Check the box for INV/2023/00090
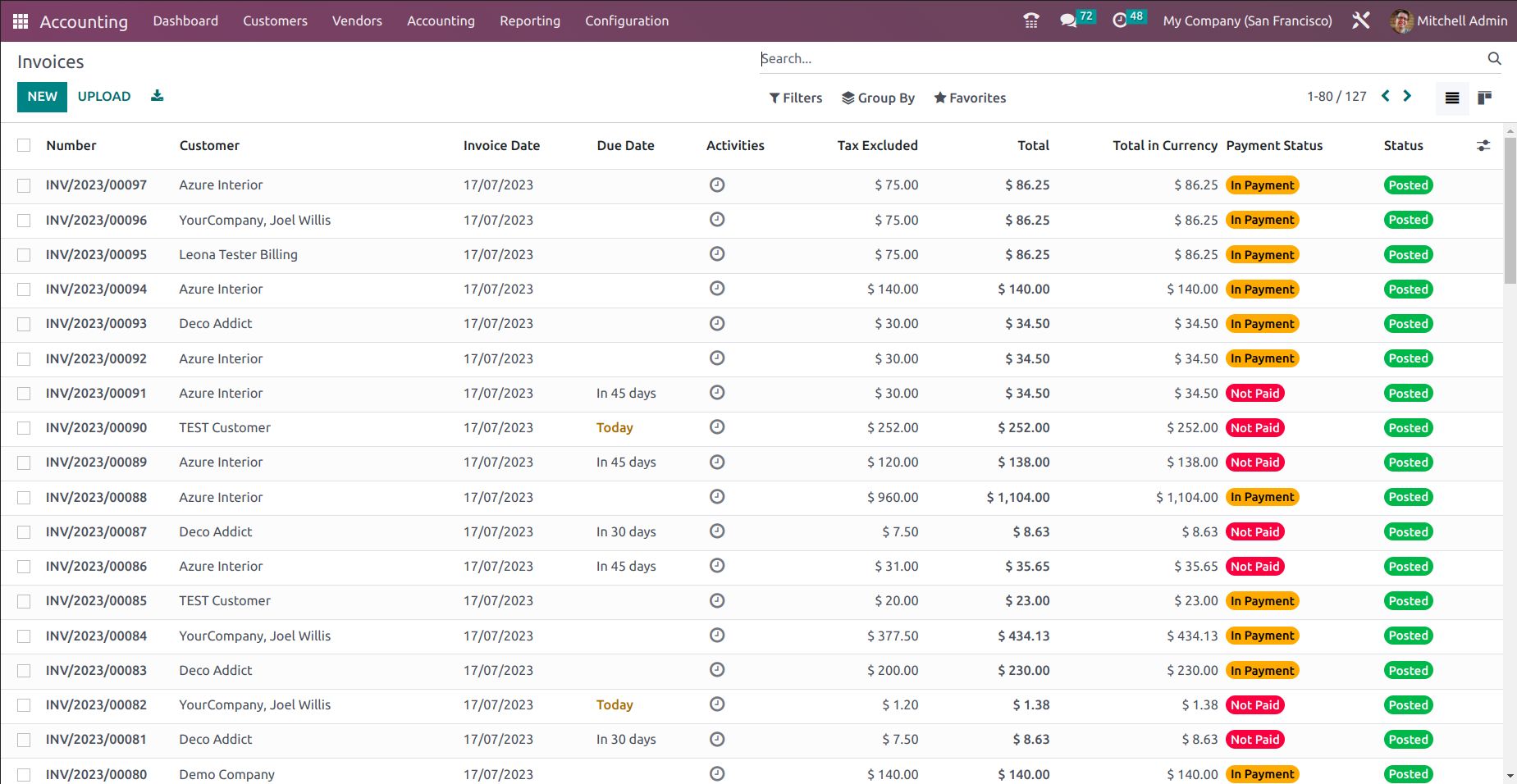The image size is (1517, 784). tap(24, 428)
